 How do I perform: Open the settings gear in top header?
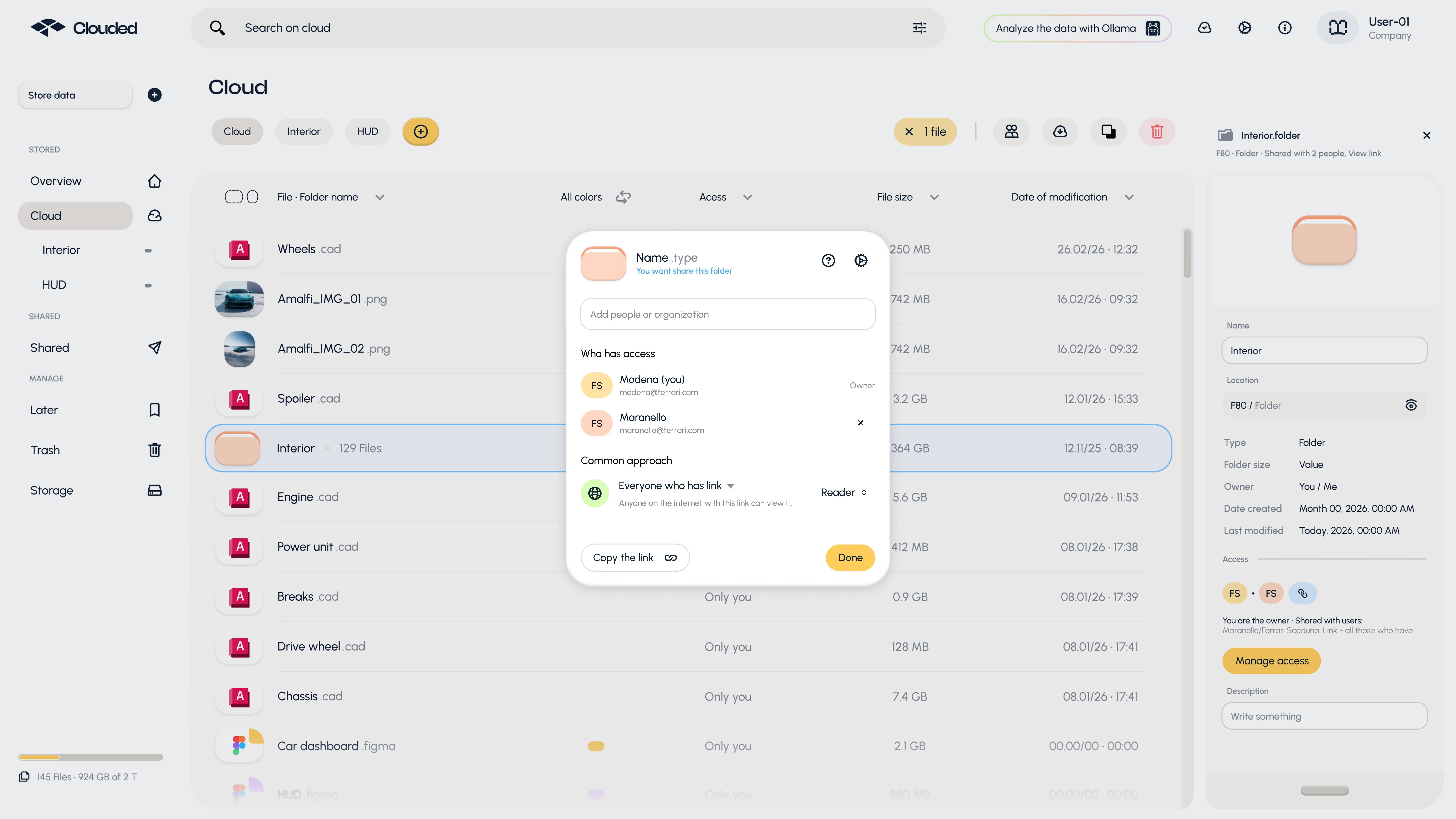tap(1245, 28)
